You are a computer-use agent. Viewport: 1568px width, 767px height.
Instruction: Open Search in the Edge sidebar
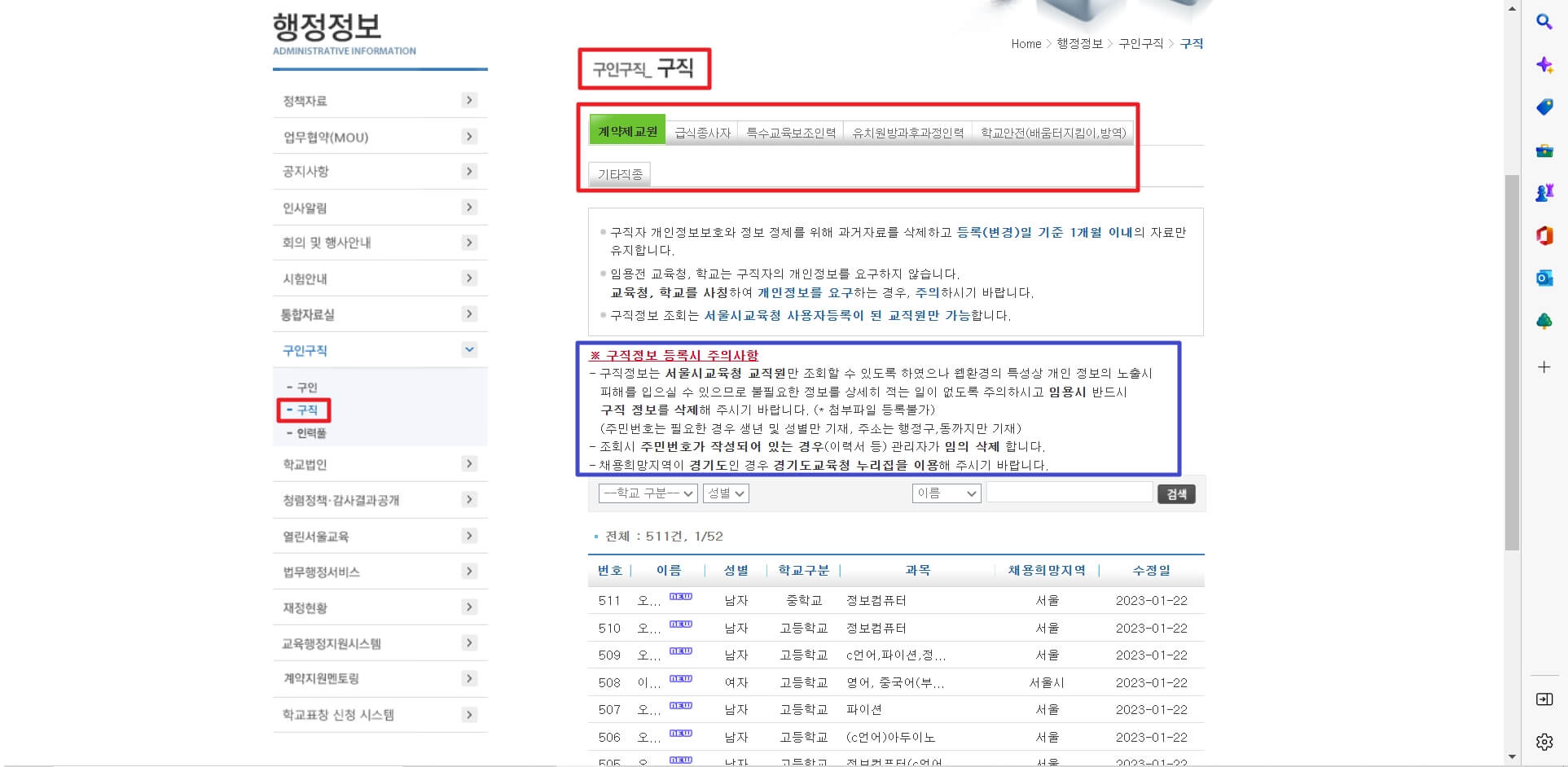coord(1544,22)
